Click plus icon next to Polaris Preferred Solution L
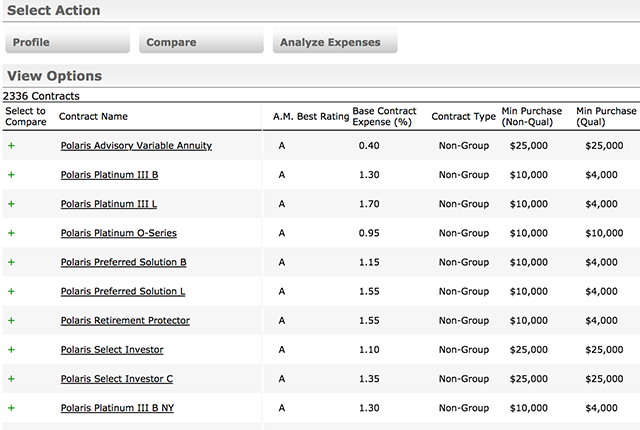The image size is (640, 430). pyautogui.click(x=12, y=291)
